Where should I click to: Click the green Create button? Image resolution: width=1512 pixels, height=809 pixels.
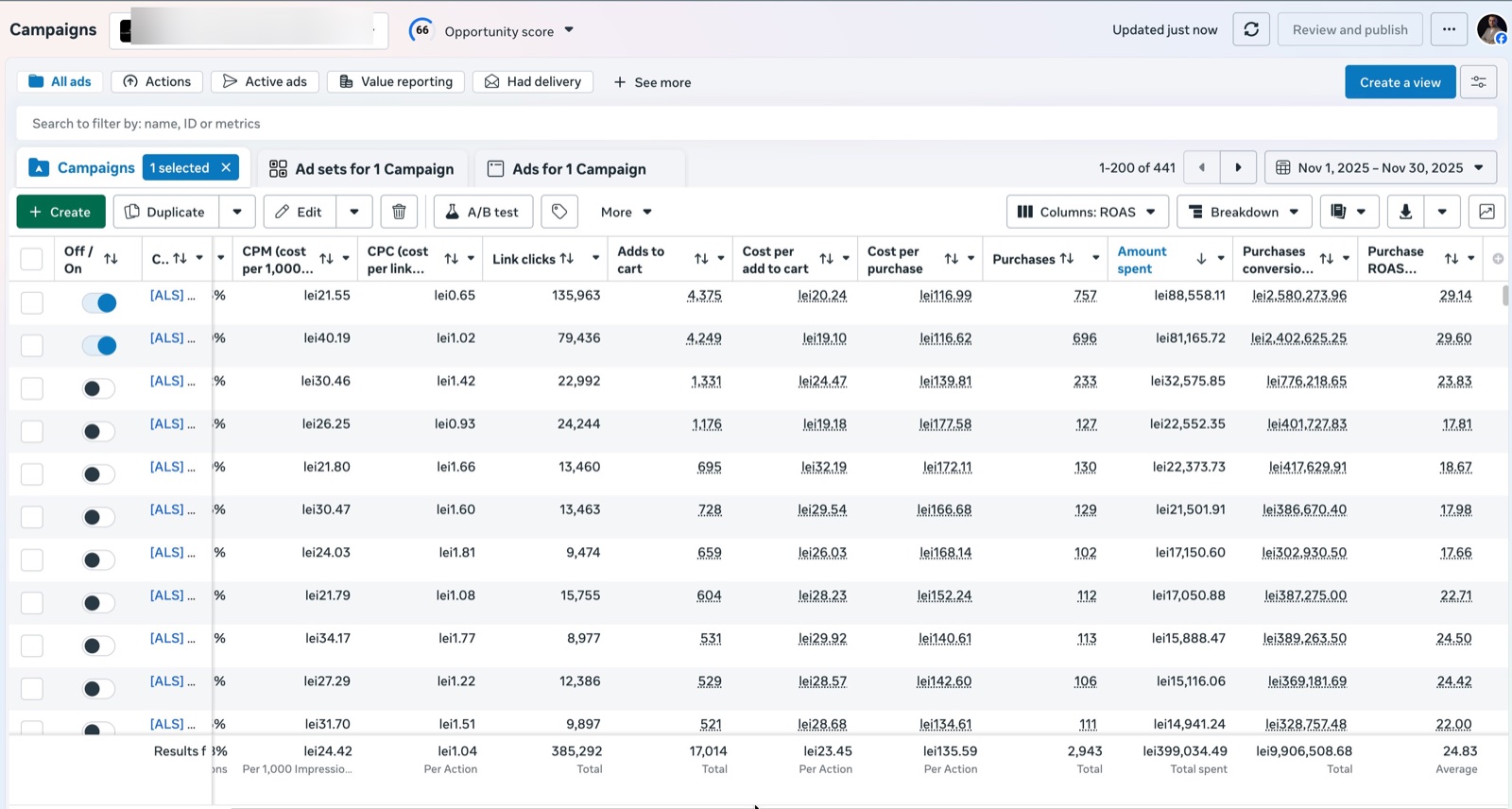point(60,212)
